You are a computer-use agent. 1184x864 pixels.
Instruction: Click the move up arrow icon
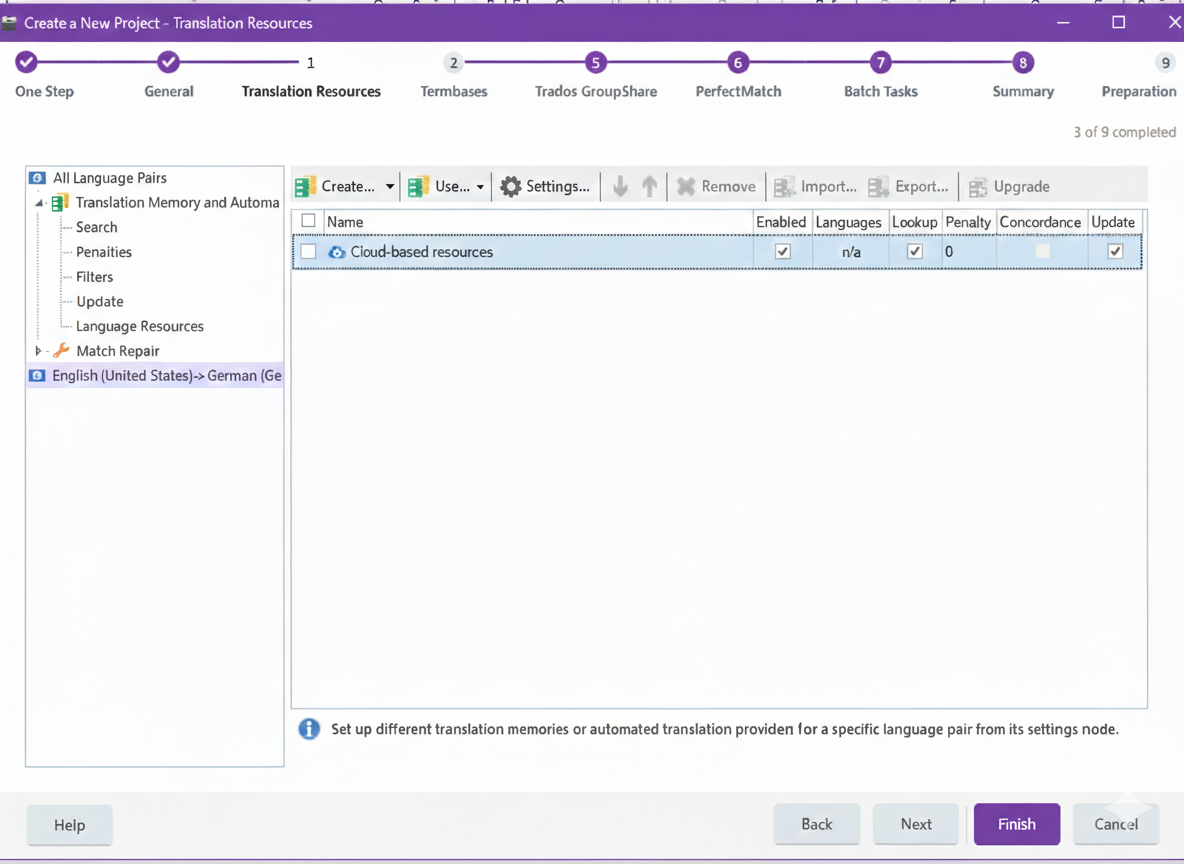coord(650,187)
